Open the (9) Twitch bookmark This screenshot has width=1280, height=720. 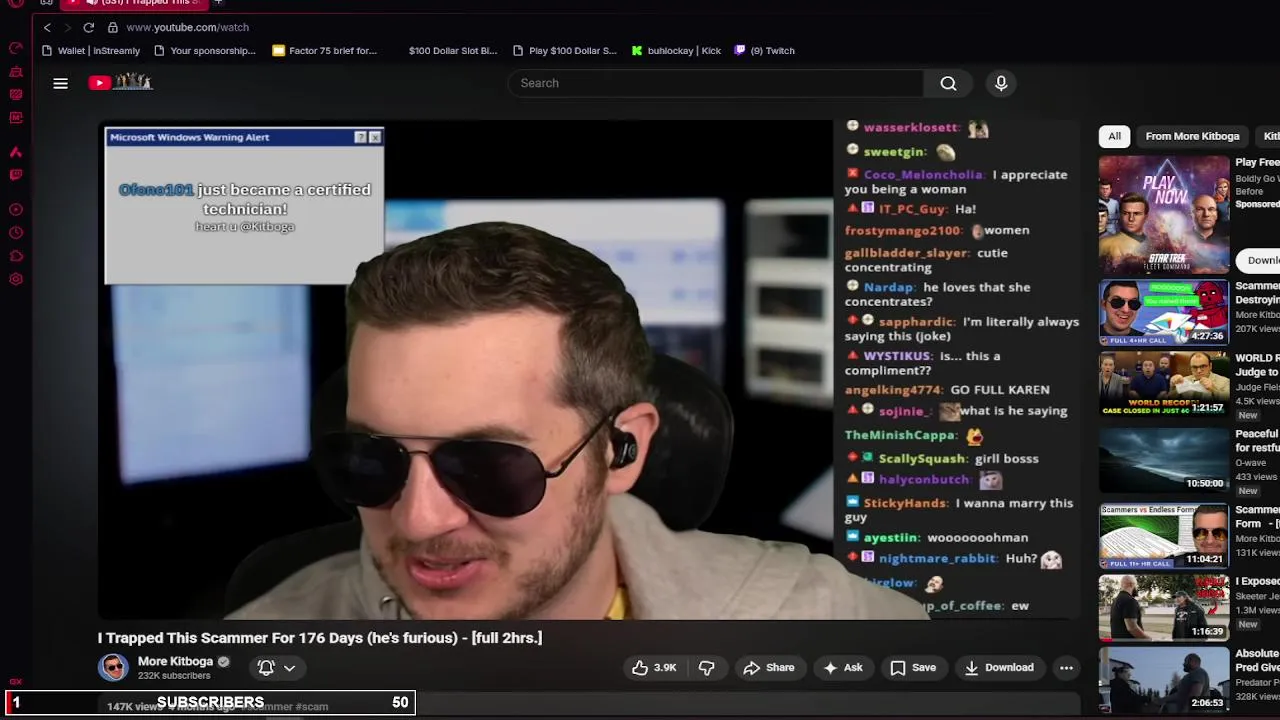pos(765,51)
